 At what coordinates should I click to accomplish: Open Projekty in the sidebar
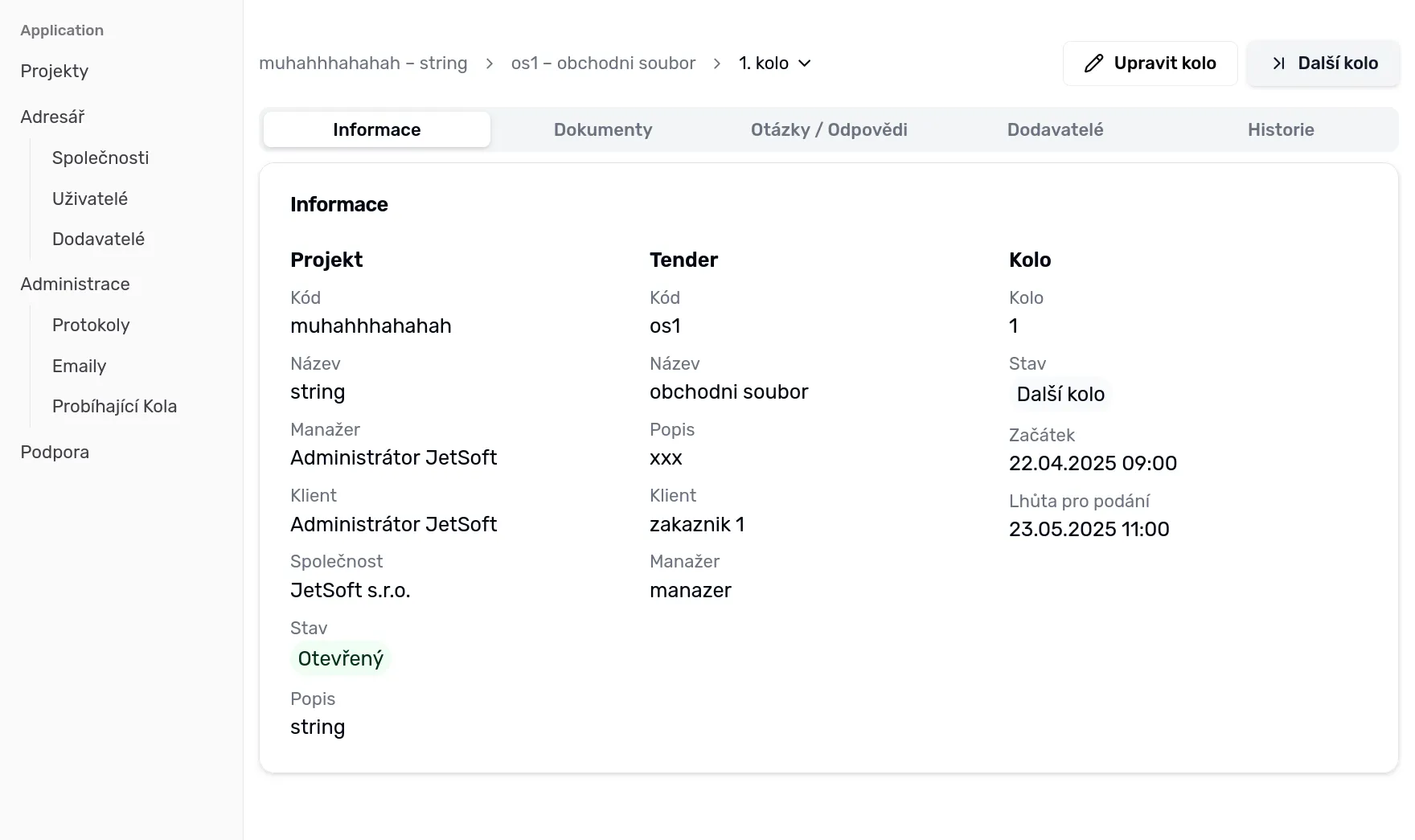(x=55, y=71)
